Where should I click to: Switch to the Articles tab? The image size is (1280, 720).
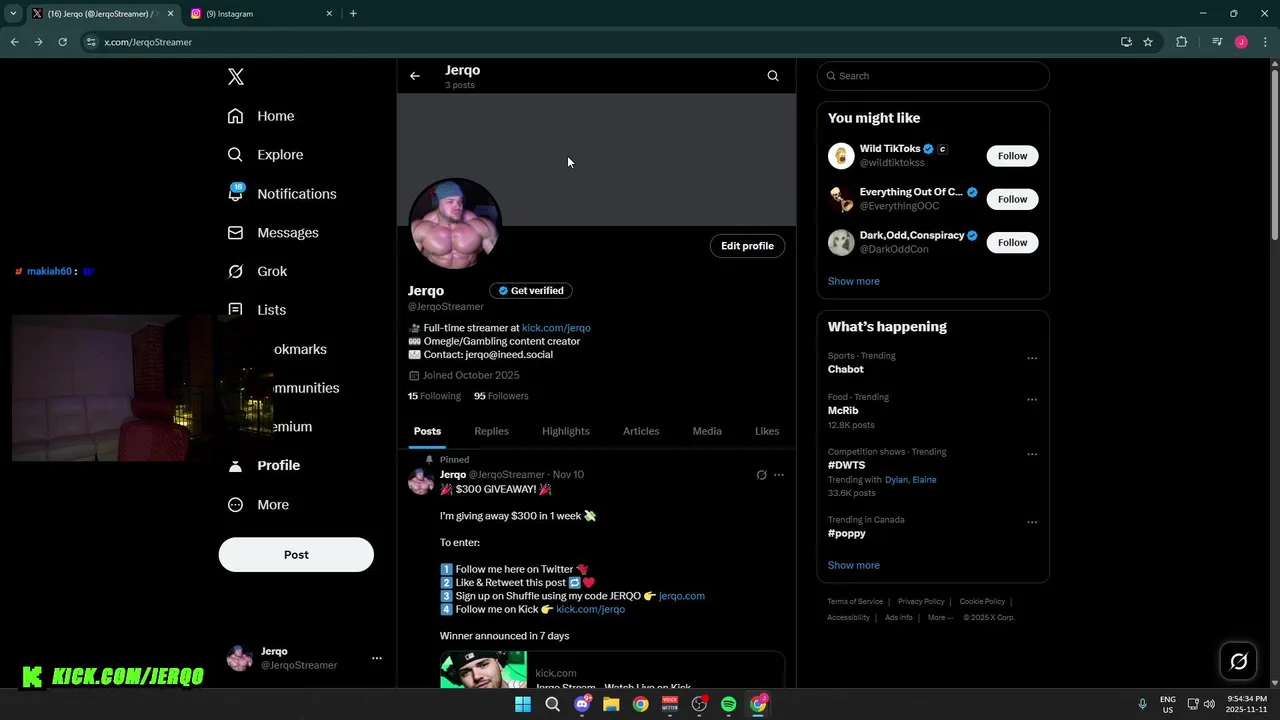click(x=641, y=431)
